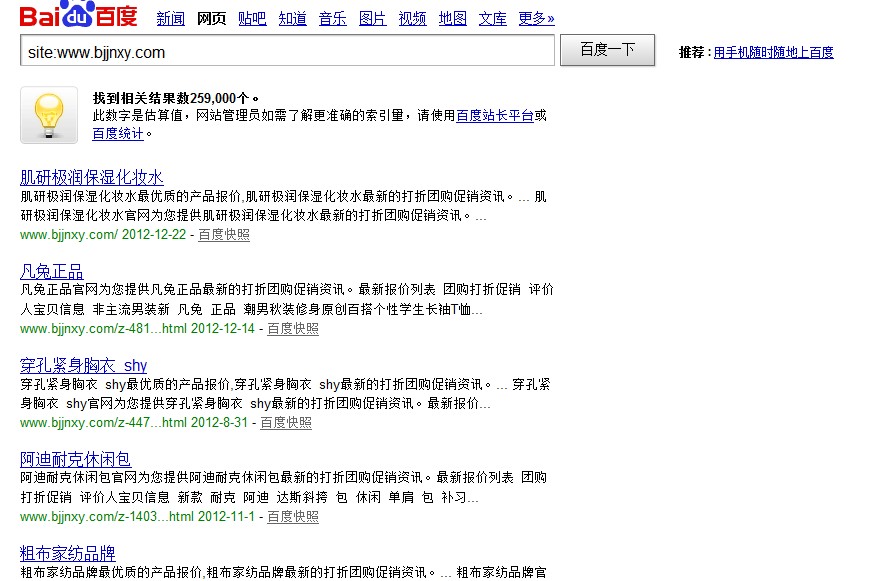Screen dimensions: 876x581
Task: Open the 地图 map tab
Action: click(x=452, y=18)
